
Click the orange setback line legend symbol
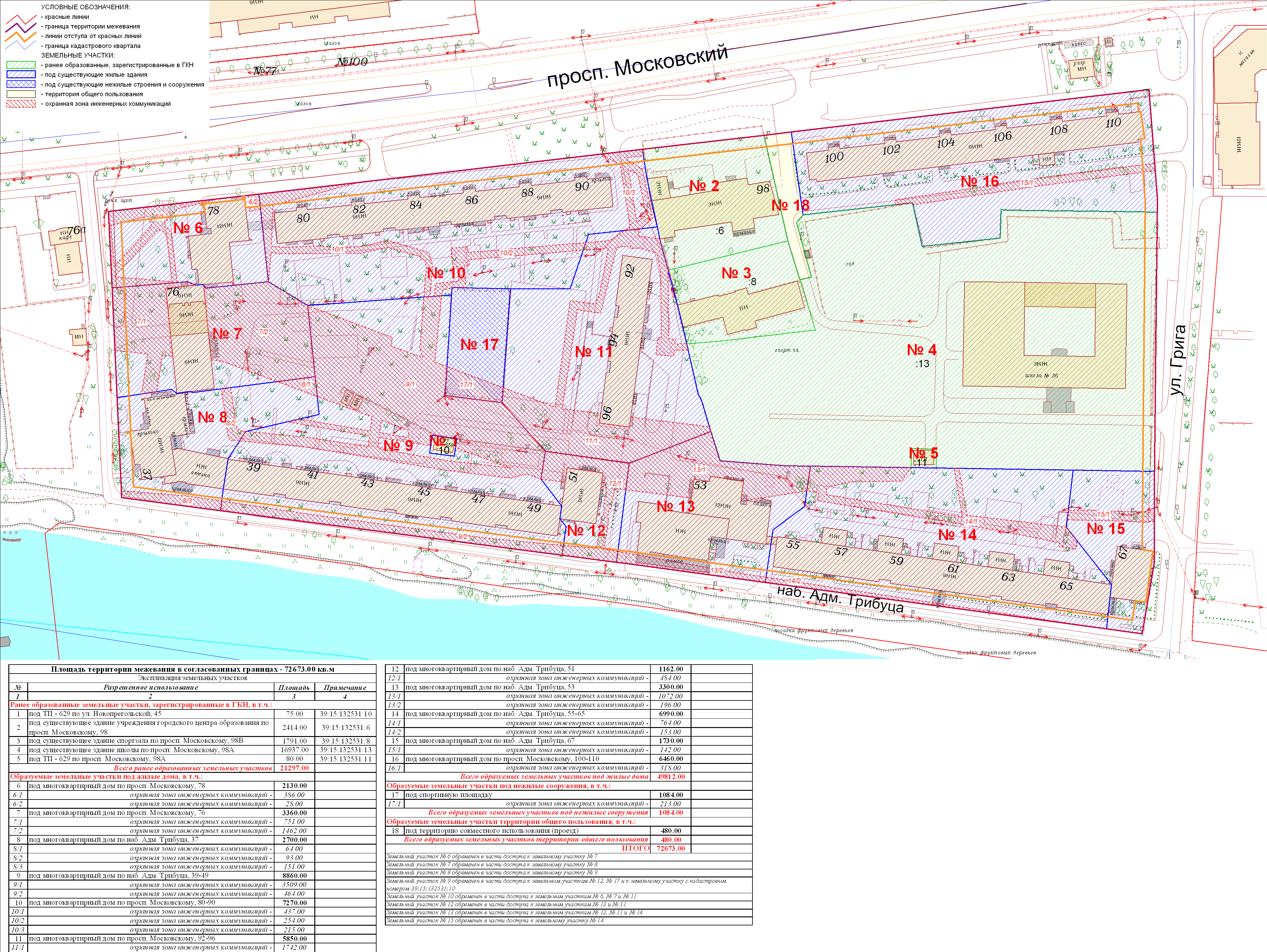[21, 36]
